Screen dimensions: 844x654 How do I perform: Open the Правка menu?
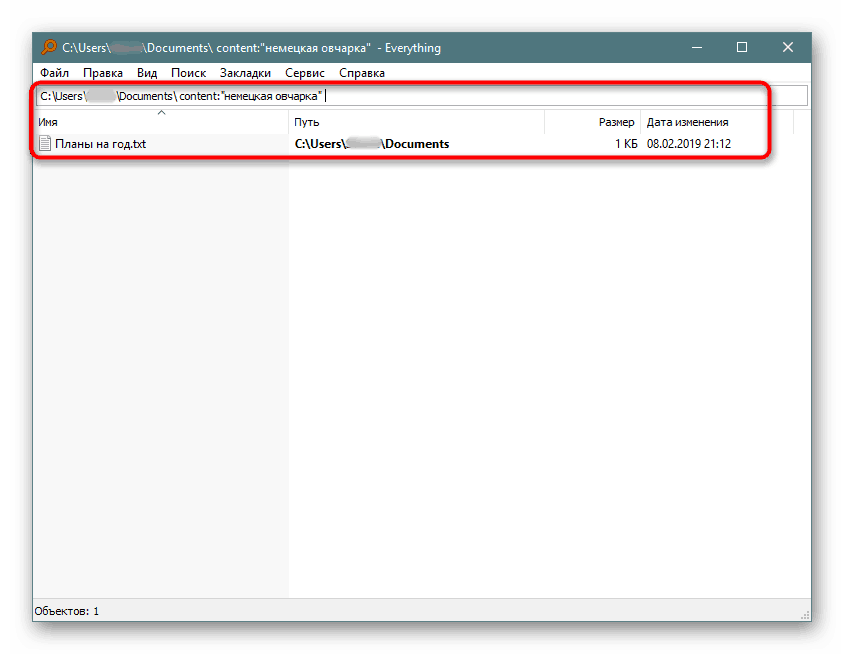103,73
